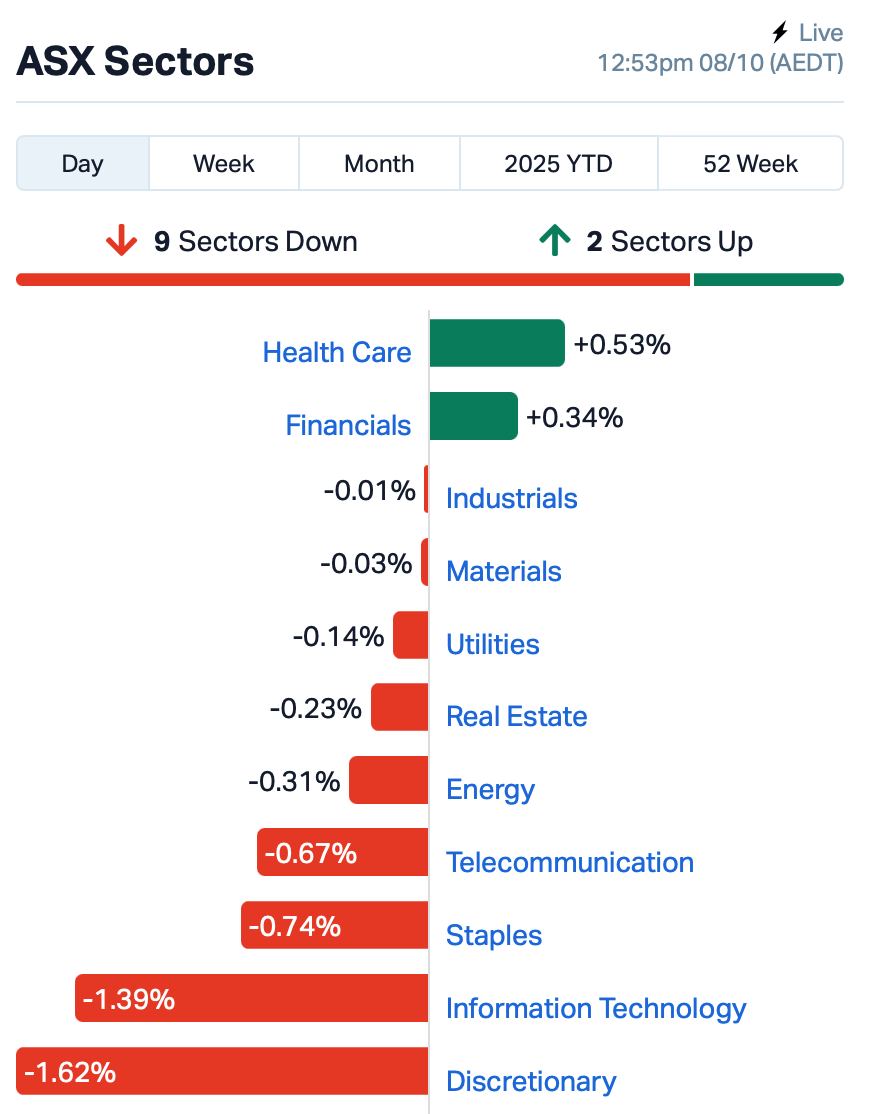Open the Information Technology sector link
Screen dimensions: 896x1114
coord(596,1008)
